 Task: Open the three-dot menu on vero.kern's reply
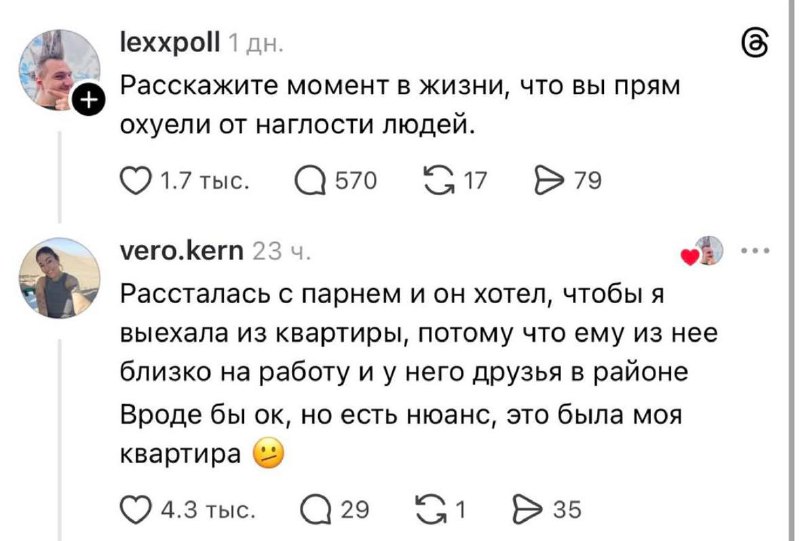(757, 251)
